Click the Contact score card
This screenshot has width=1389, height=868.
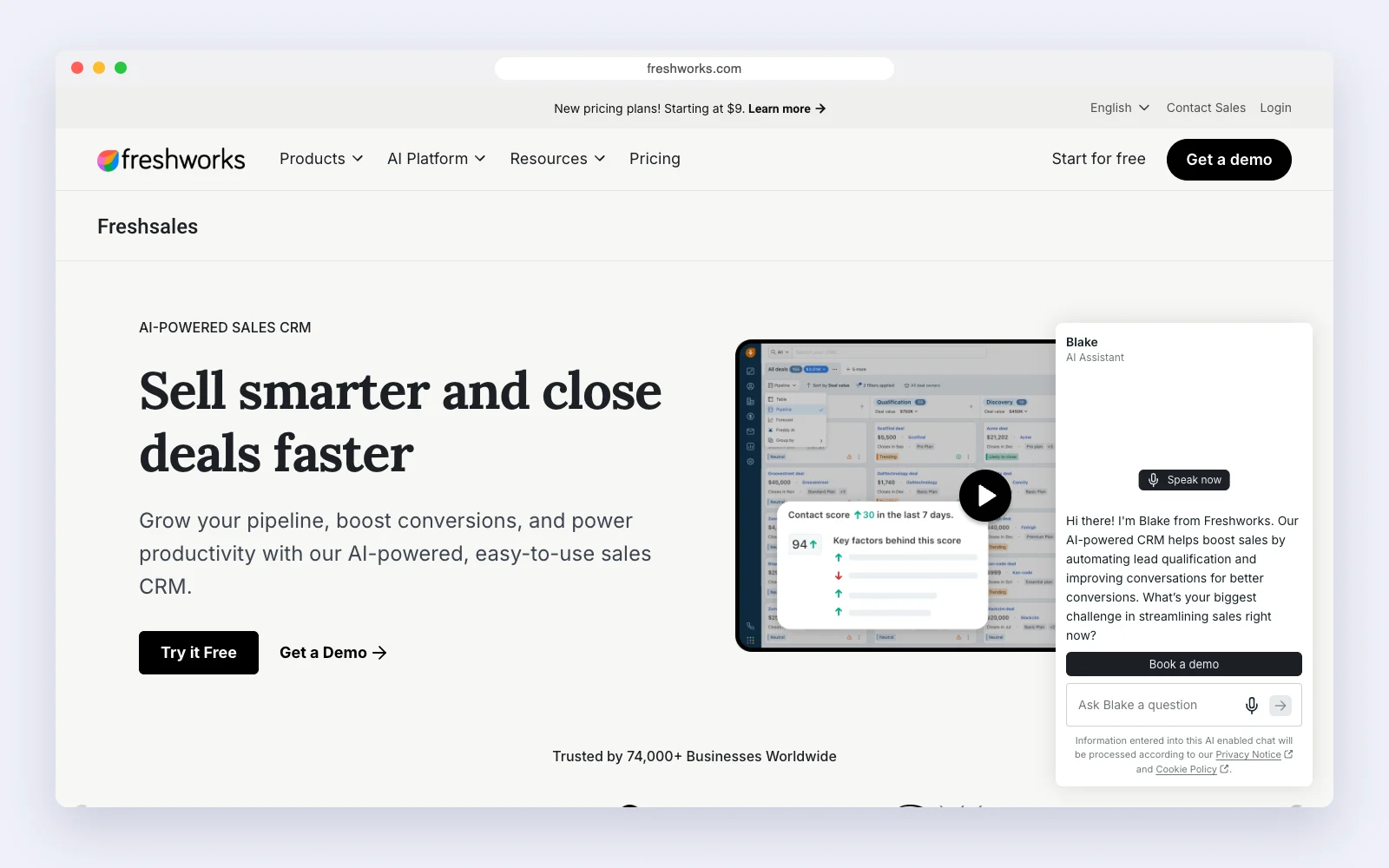[x=882, y=564]
